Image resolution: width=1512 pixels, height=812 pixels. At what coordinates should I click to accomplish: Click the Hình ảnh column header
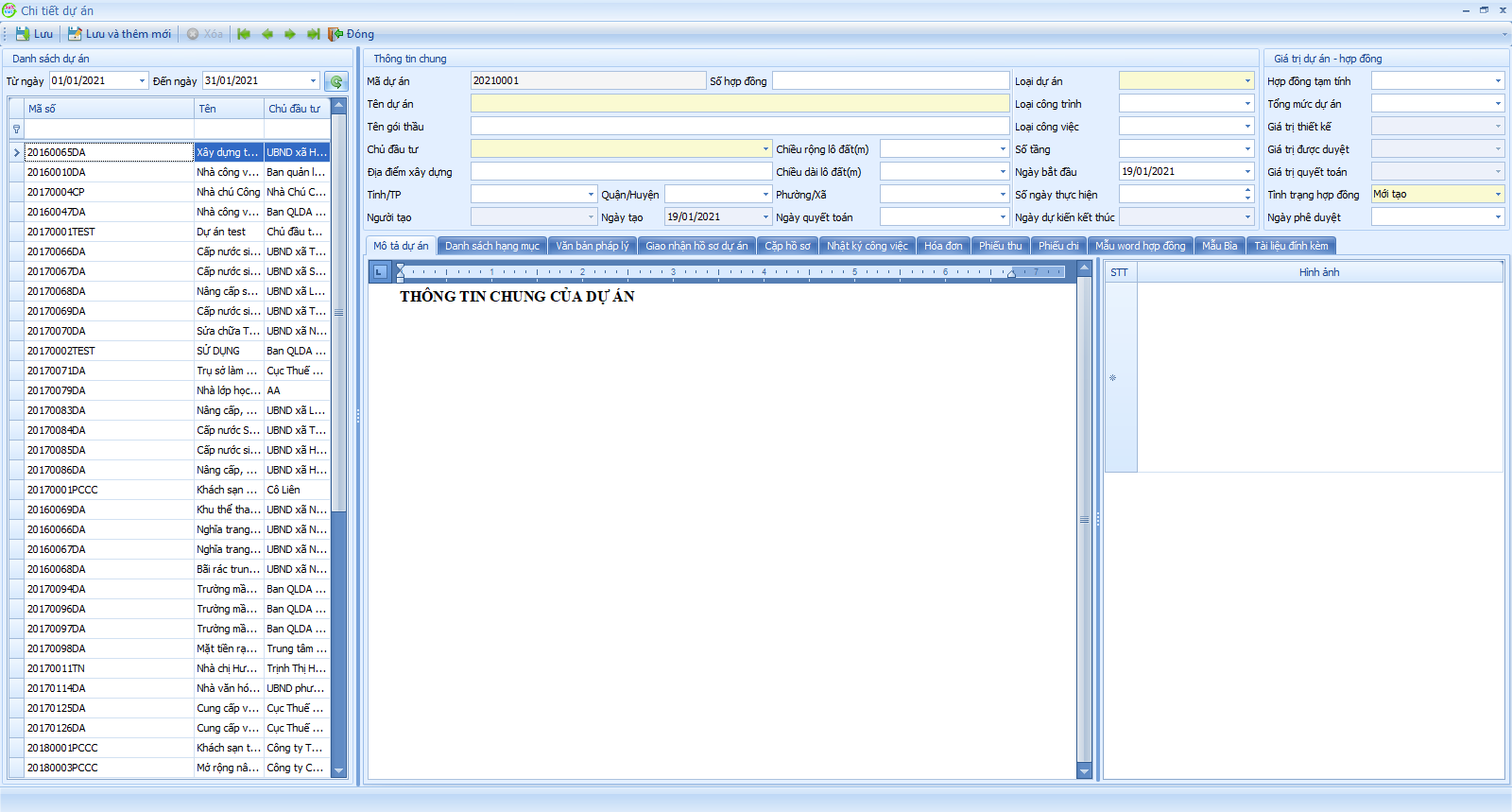[x=1319, y=272]
